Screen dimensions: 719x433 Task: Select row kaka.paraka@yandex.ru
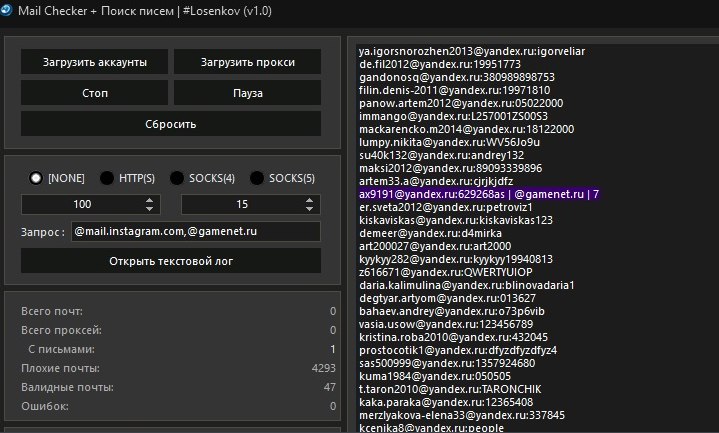[446, 402]
